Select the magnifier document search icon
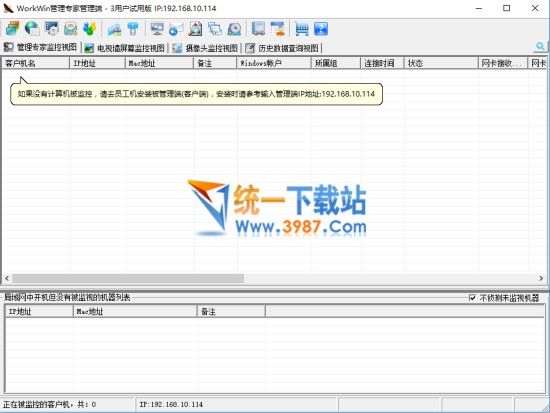The image size is (550, 413). (x=195, y=29)
